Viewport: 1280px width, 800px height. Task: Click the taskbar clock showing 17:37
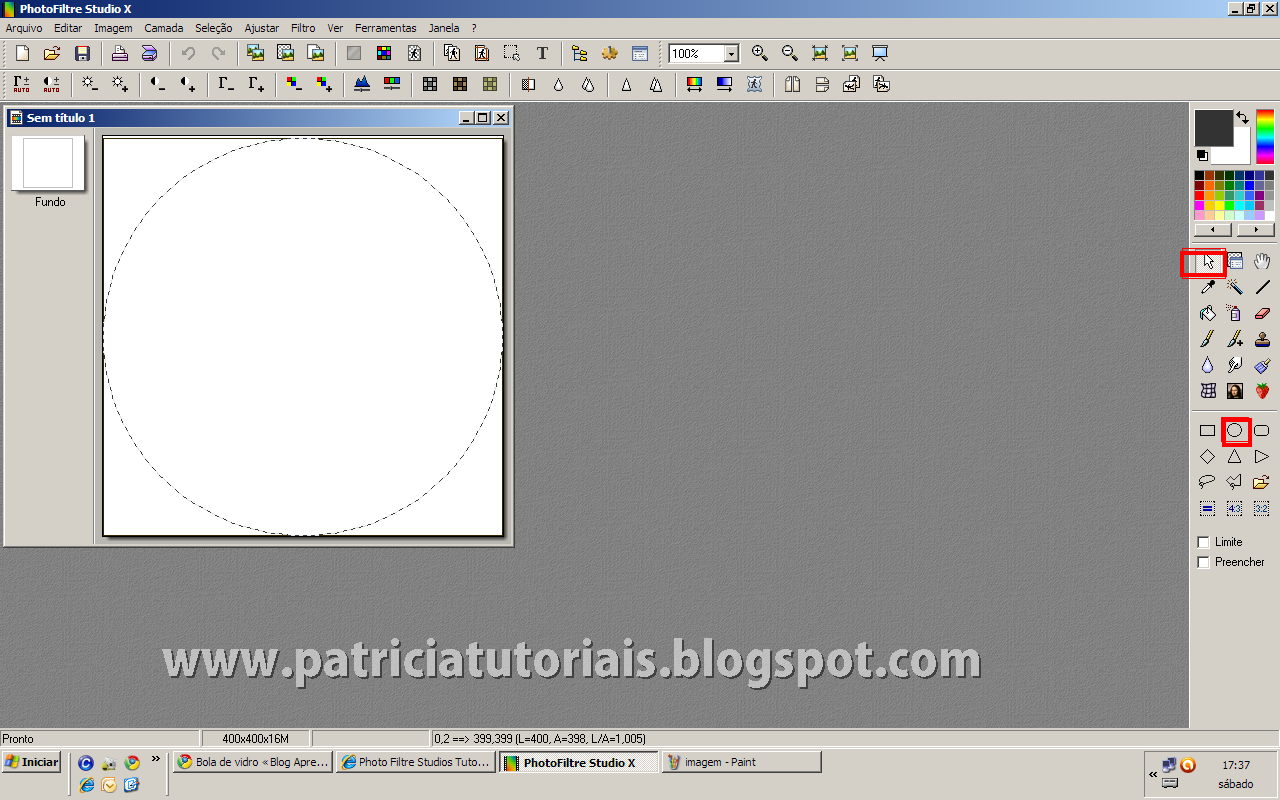pyautogui.click(x=1236, y=765)
